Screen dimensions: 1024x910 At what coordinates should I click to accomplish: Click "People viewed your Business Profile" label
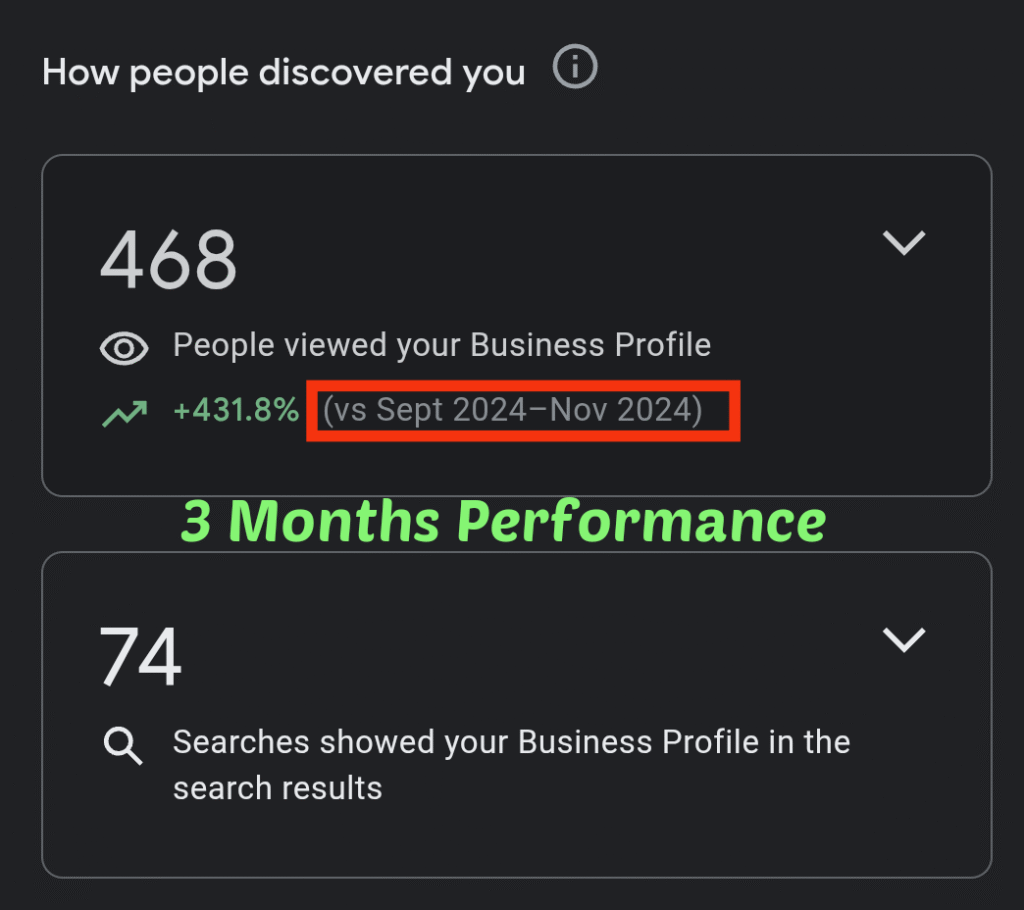(441, 346)
